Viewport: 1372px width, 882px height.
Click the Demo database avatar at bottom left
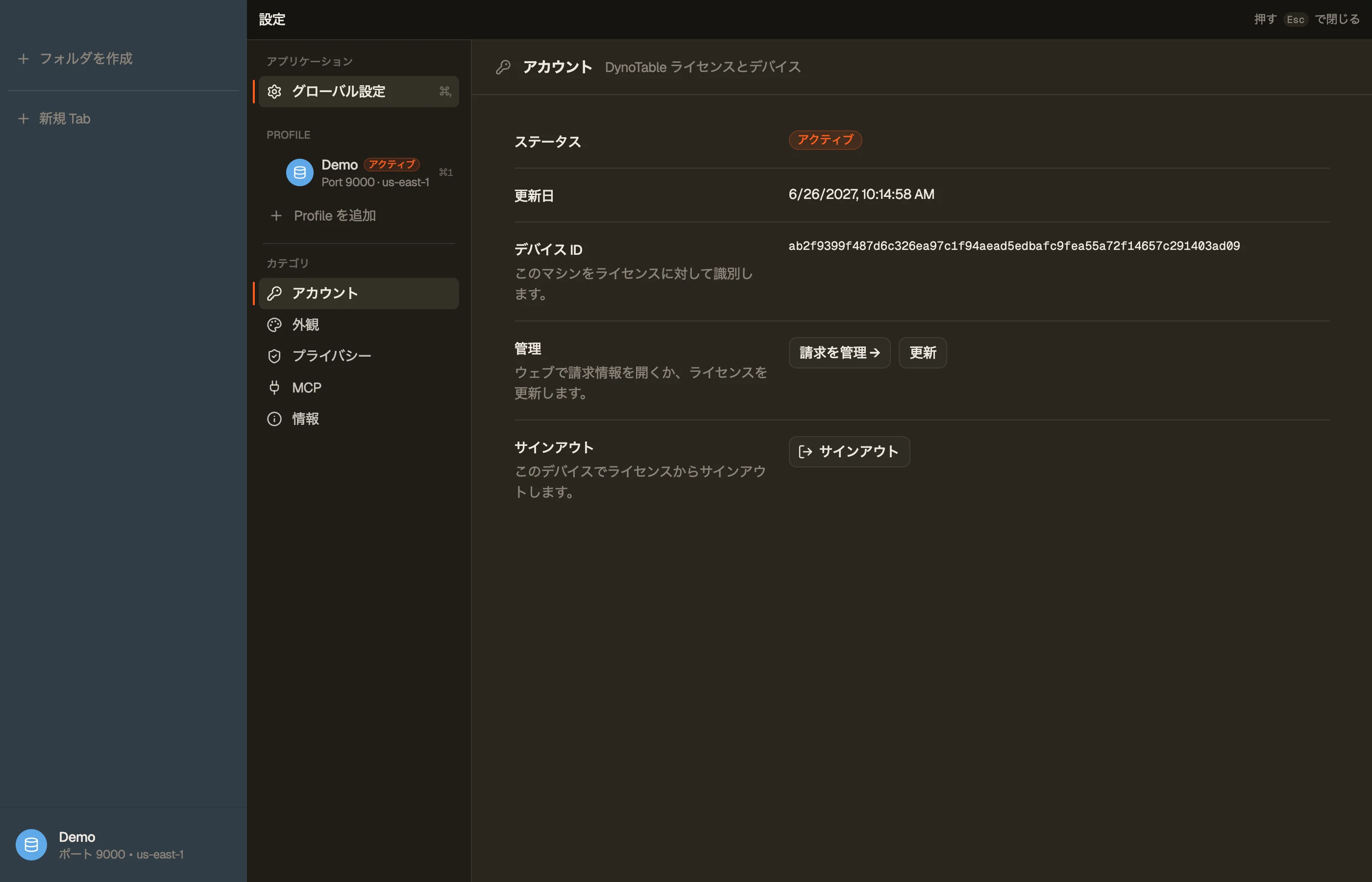(31, 845)
